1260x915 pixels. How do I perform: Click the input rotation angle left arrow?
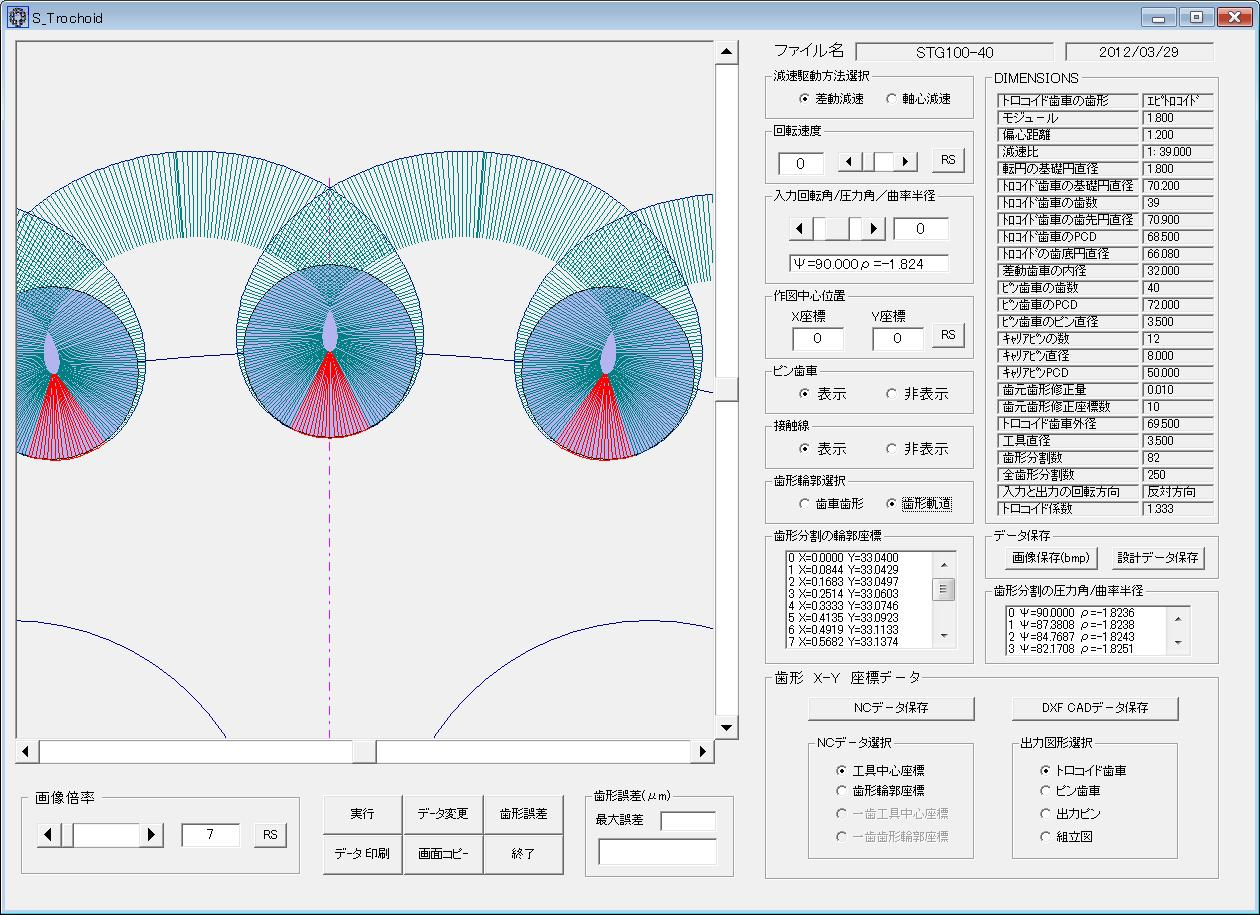800,229
